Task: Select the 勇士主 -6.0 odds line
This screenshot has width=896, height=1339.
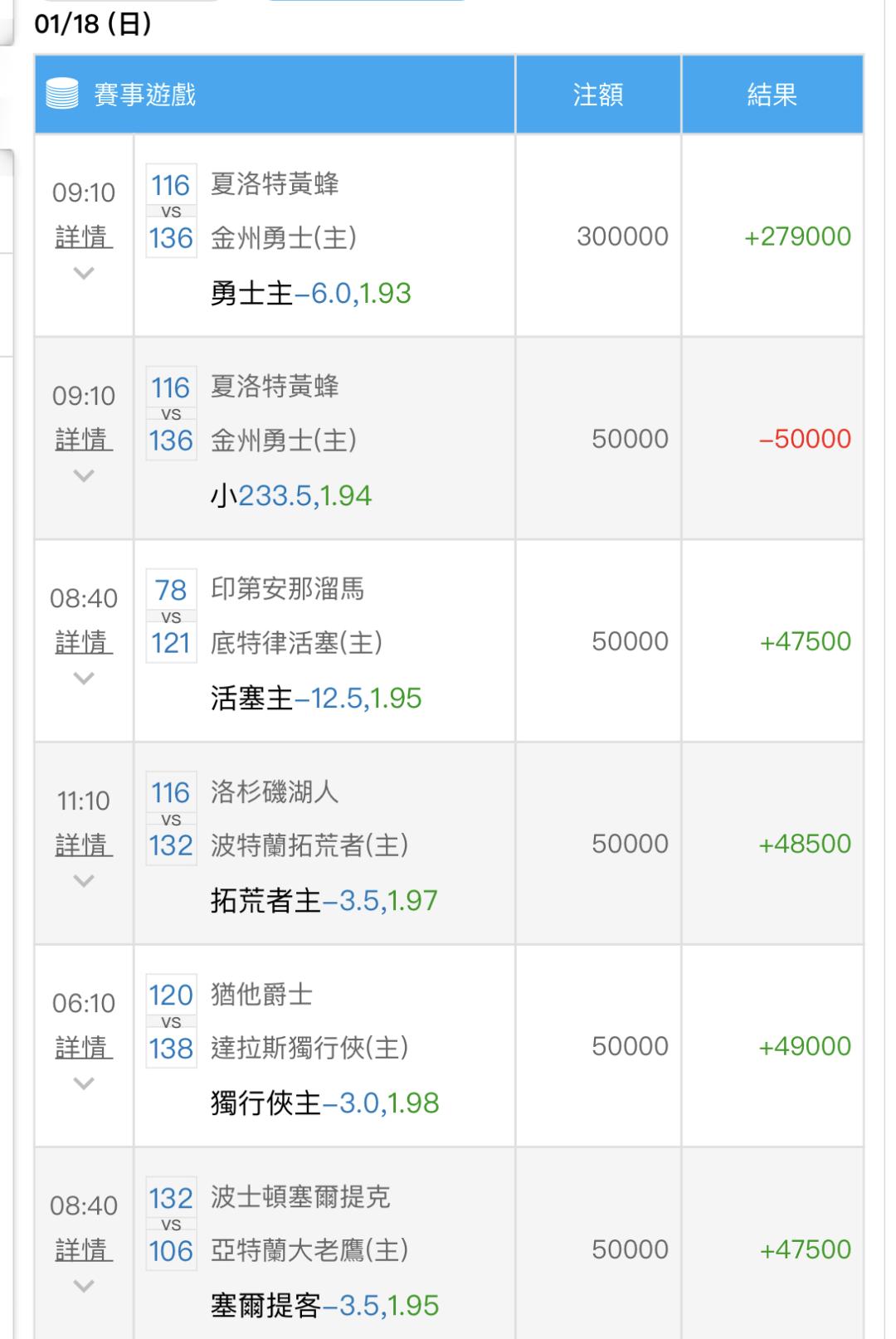Action: (310, 294)
